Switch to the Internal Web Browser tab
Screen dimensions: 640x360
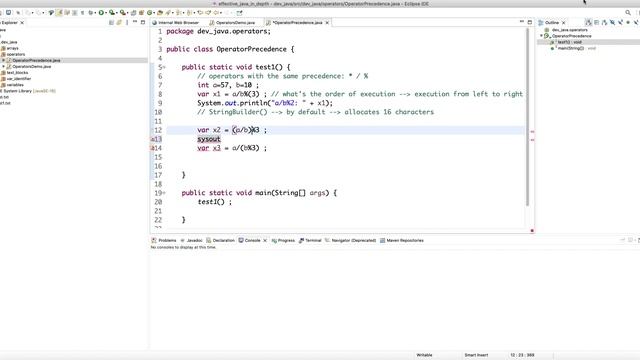pos(176,22)
